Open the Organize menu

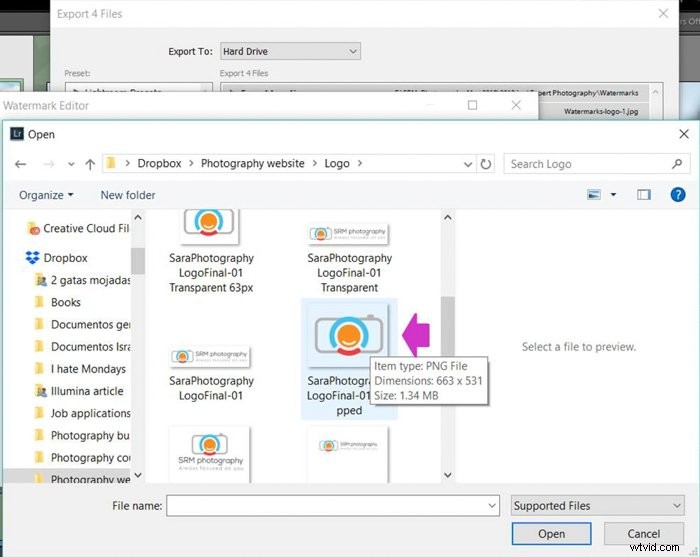46,195
